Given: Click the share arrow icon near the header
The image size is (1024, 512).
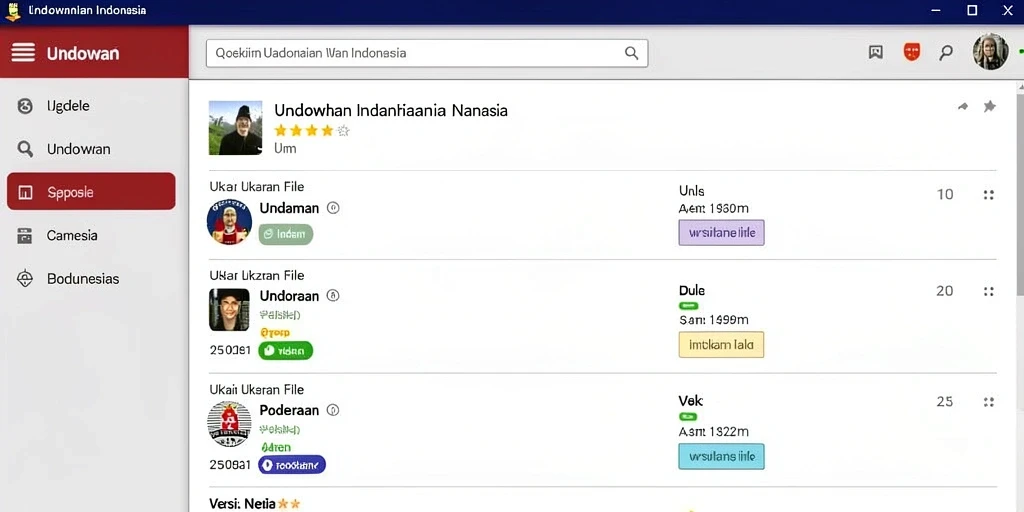Looking at the screenshot, I should (x=963, y=106).
